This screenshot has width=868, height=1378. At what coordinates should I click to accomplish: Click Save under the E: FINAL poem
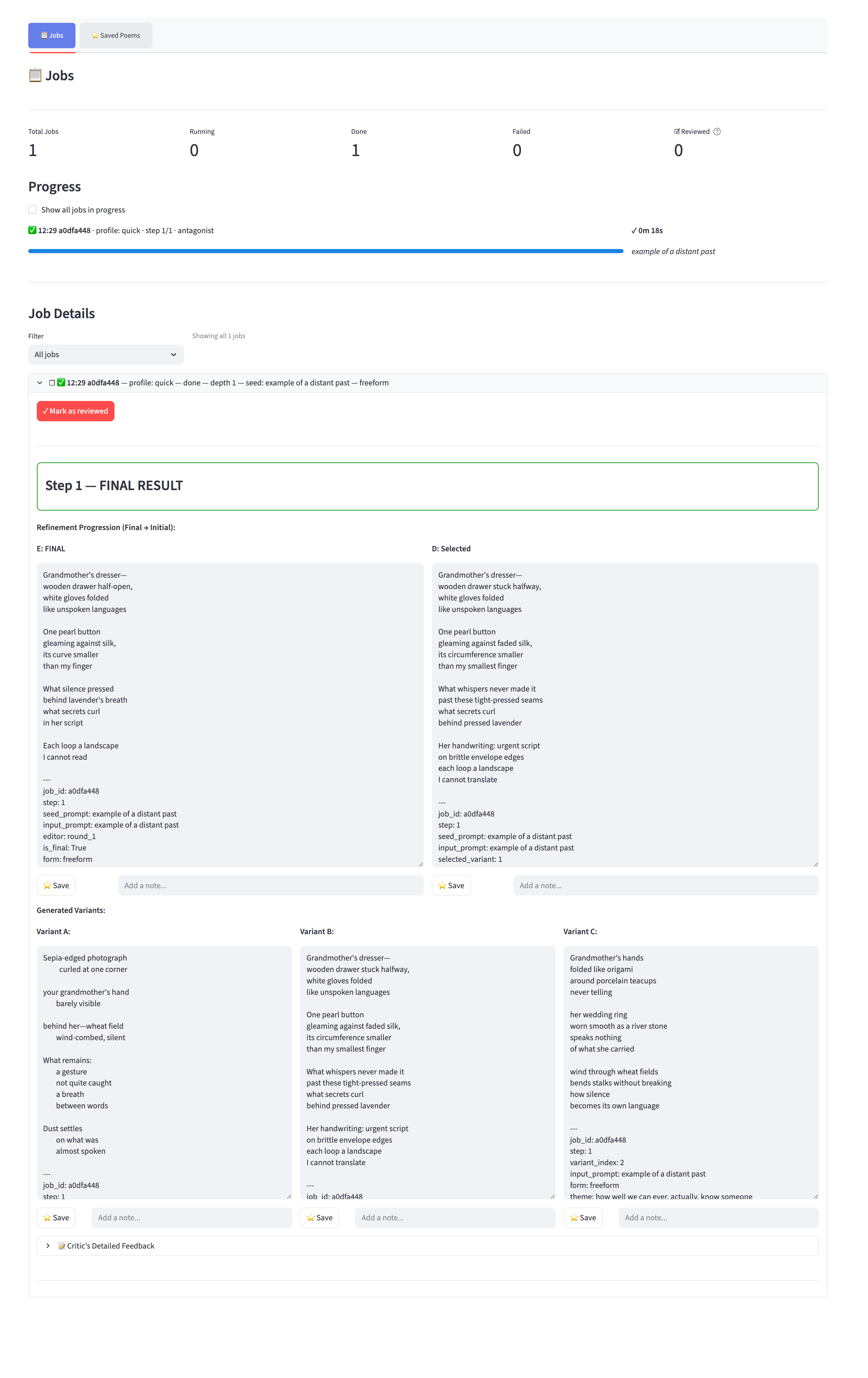tap(55, 885)
